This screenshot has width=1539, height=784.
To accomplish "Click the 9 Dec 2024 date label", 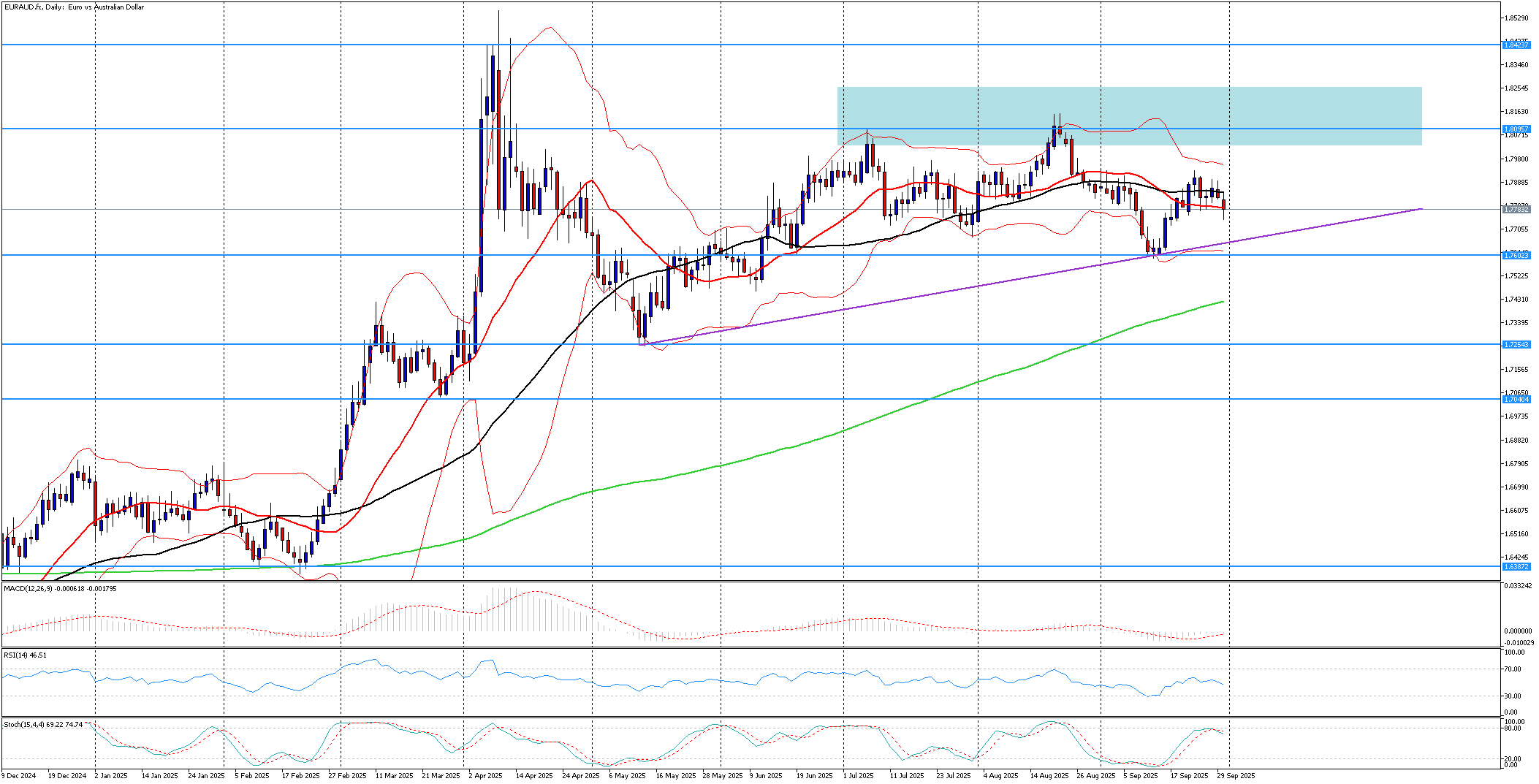I will (x=19, y=776).
